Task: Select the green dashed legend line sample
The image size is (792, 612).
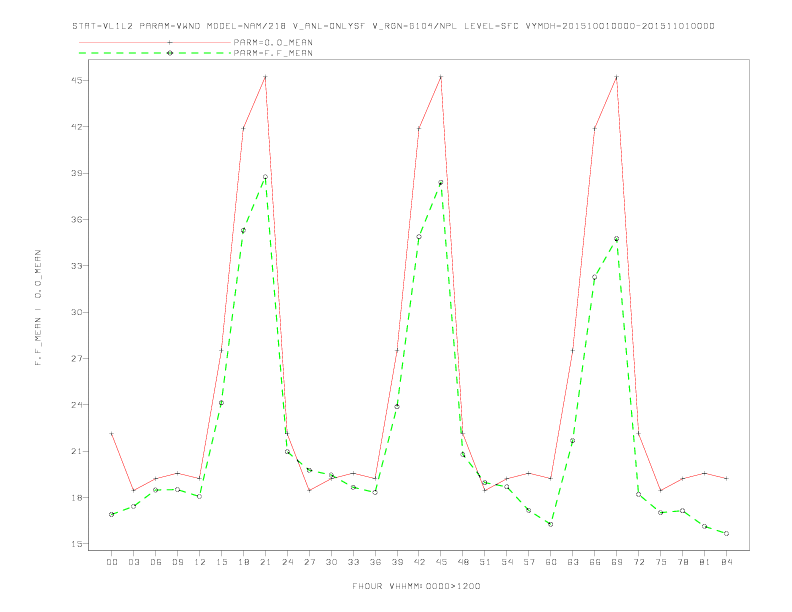Action: tap(155, 53)
